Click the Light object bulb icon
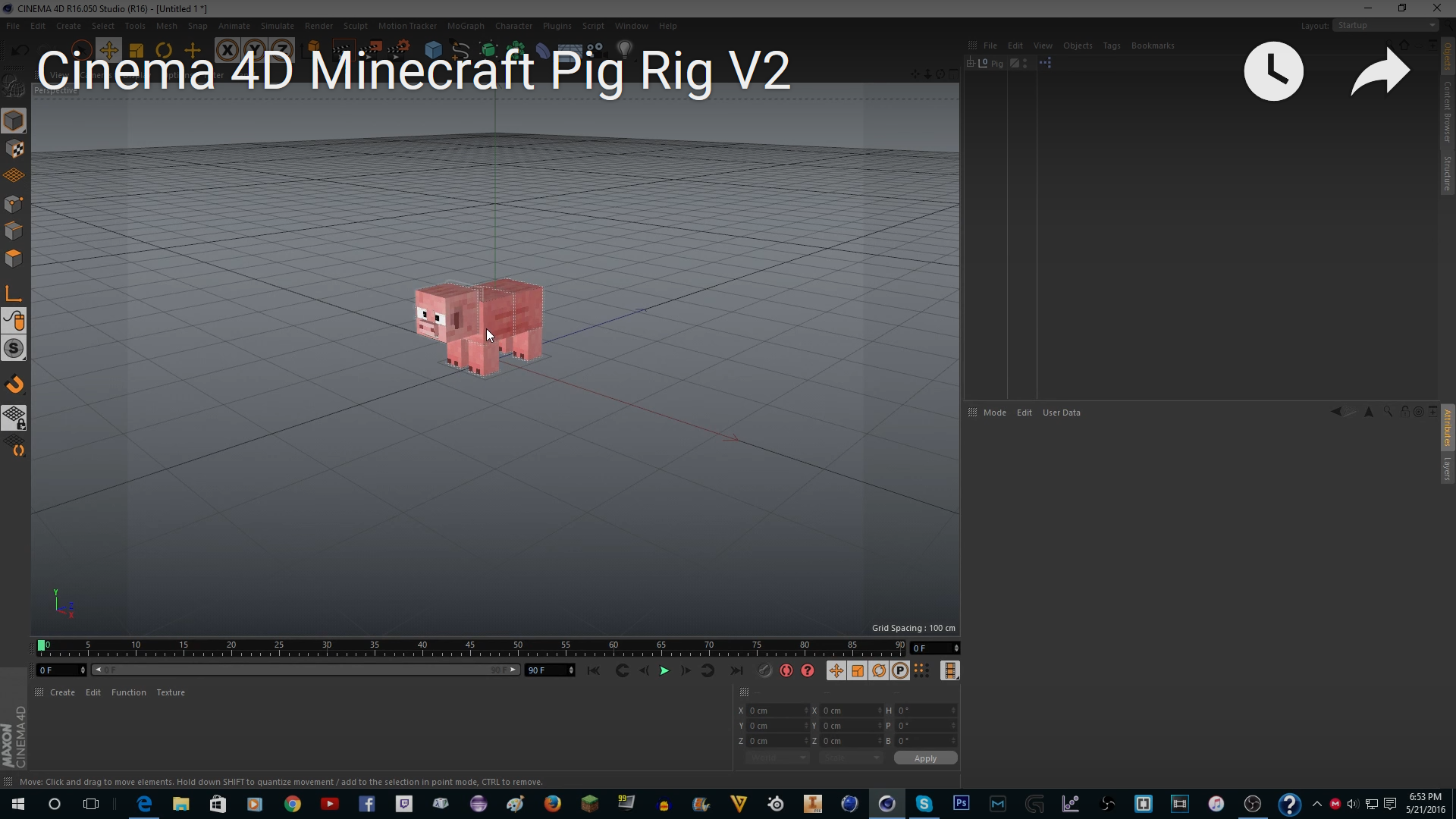This screenshot has width=1456, height=819. (x=624, y=51)
